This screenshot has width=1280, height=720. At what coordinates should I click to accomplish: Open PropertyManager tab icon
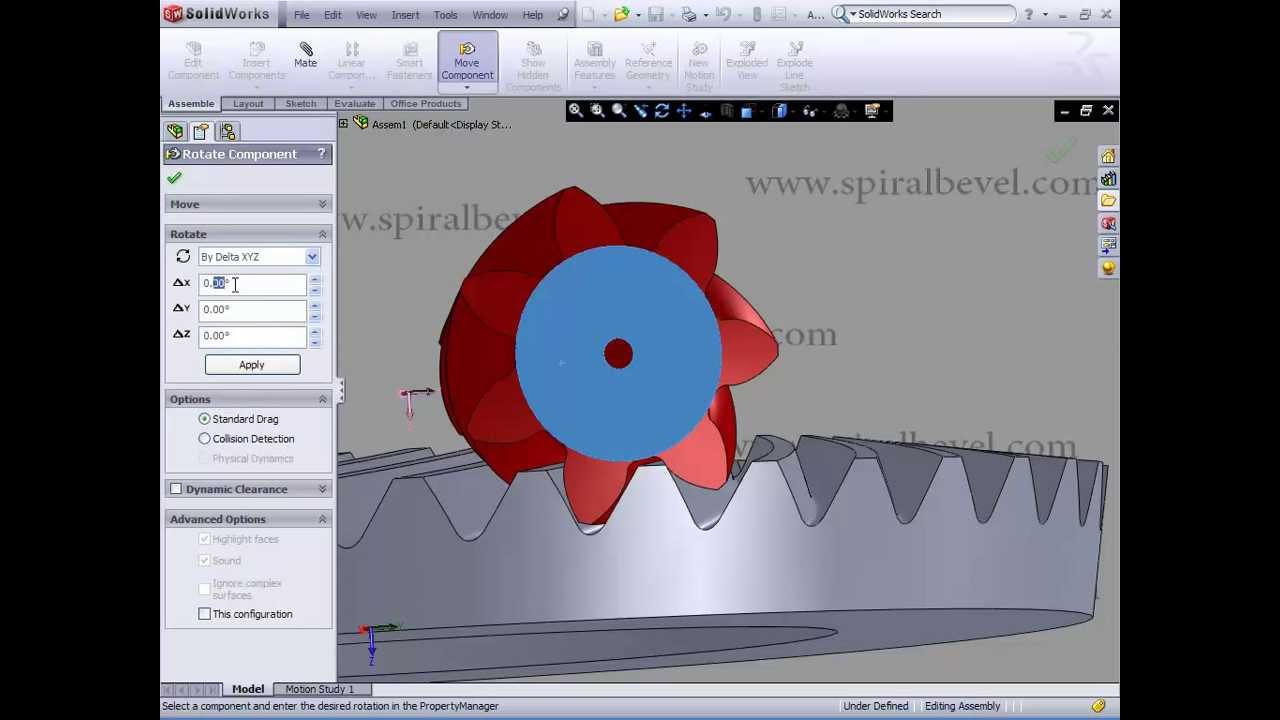tap(201, 131)
